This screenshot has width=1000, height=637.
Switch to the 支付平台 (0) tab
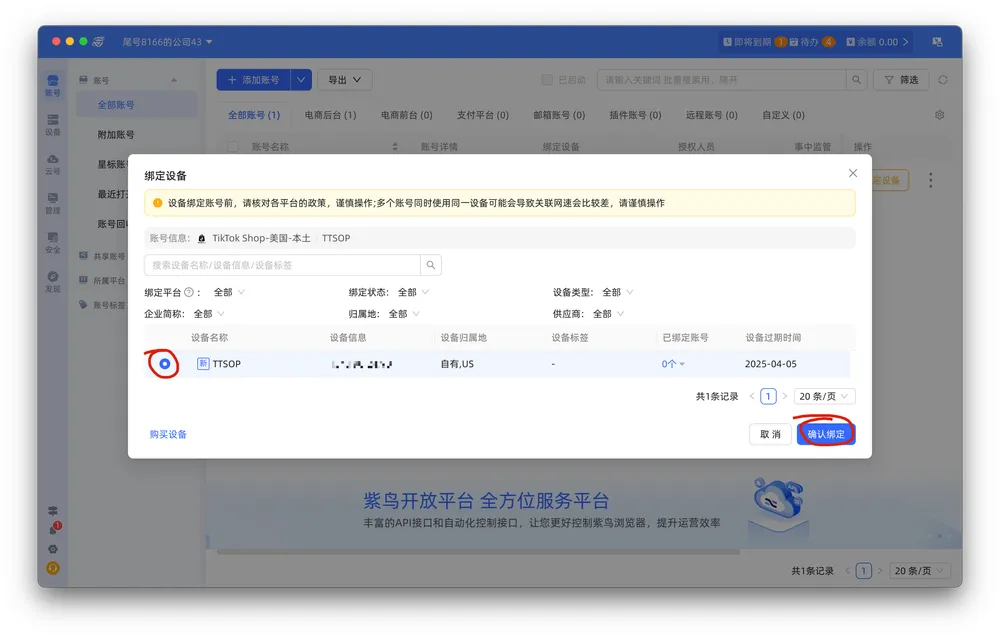(482, 115)
